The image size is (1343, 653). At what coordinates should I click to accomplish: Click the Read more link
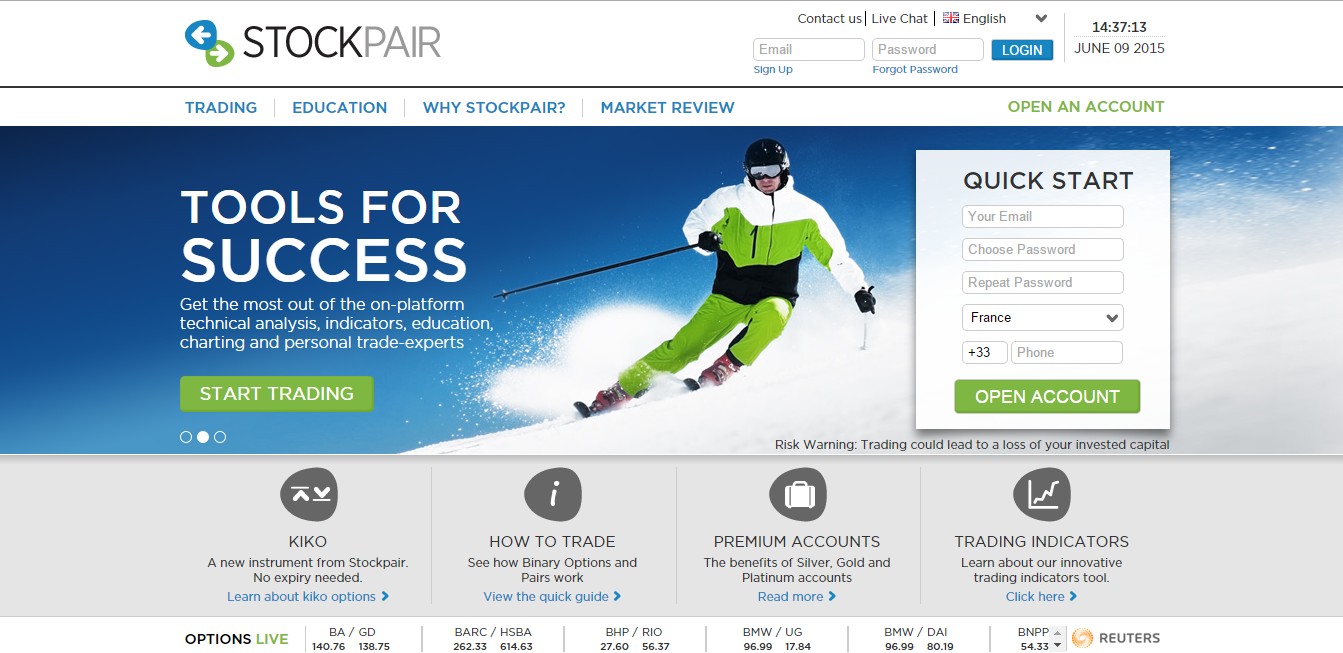pyautogui.click(x=797, y=597)
